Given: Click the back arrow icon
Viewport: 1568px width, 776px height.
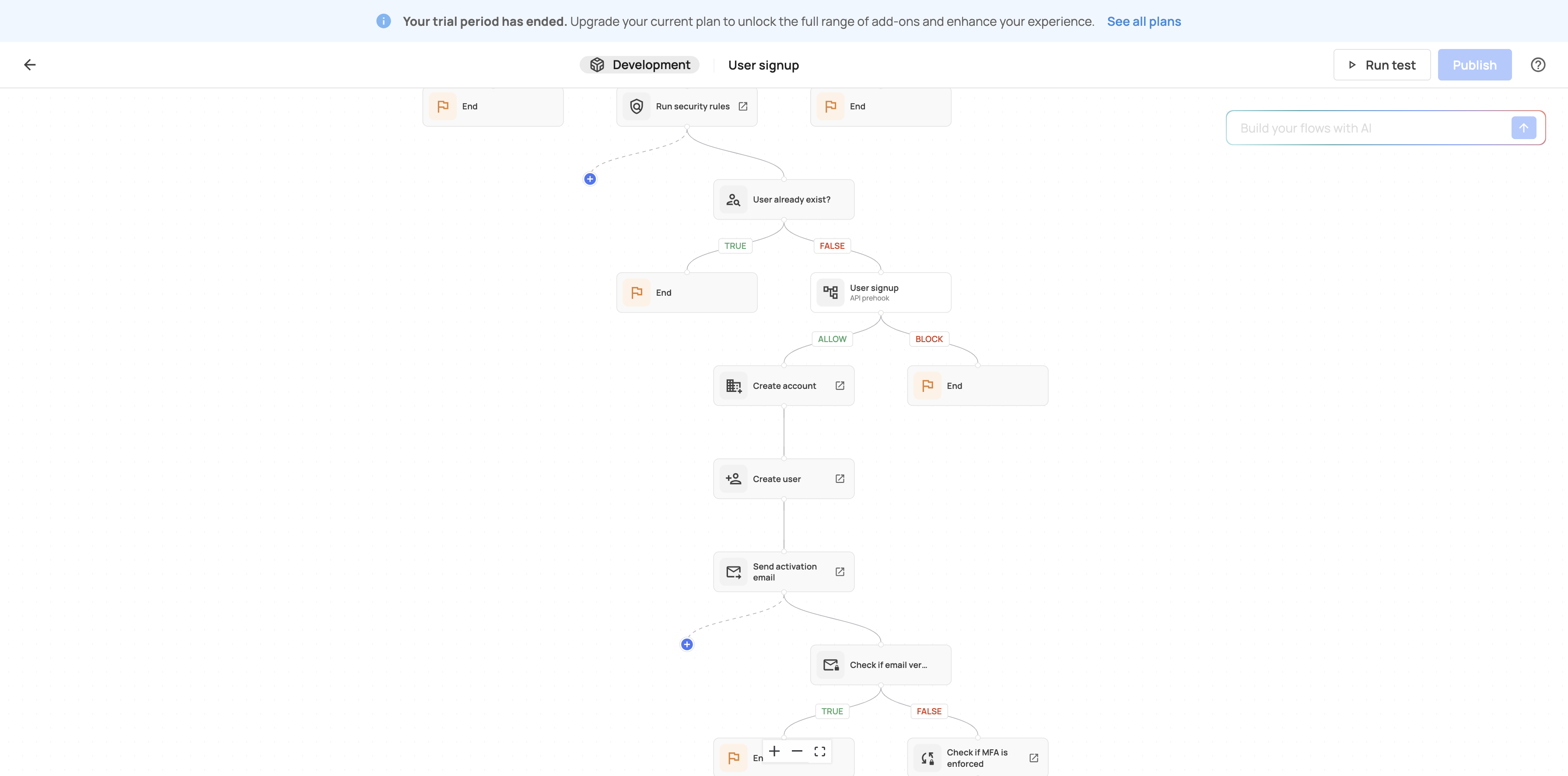Looking at the screenshot, I should point(30,64).
